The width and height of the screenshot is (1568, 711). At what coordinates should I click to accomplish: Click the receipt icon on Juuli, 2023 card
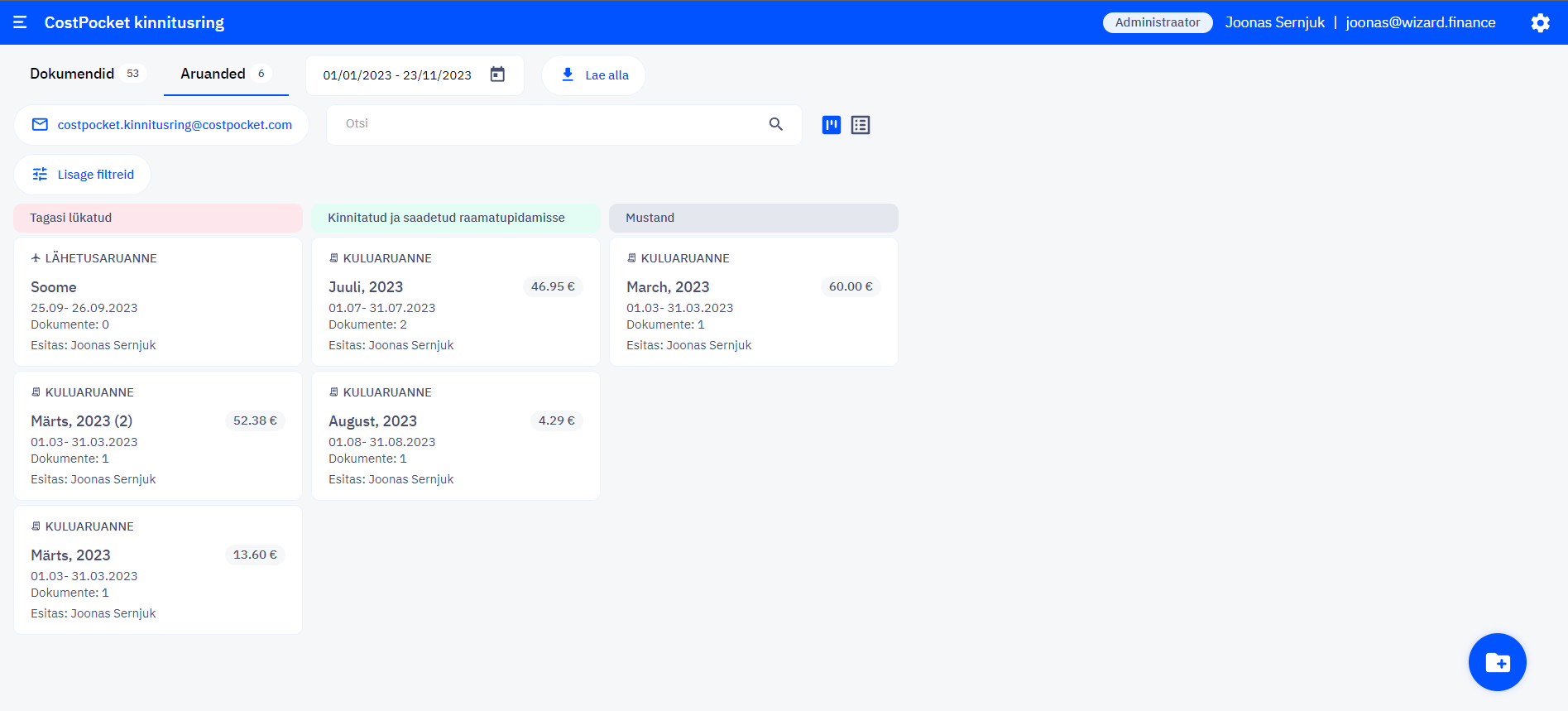point(333,258)
